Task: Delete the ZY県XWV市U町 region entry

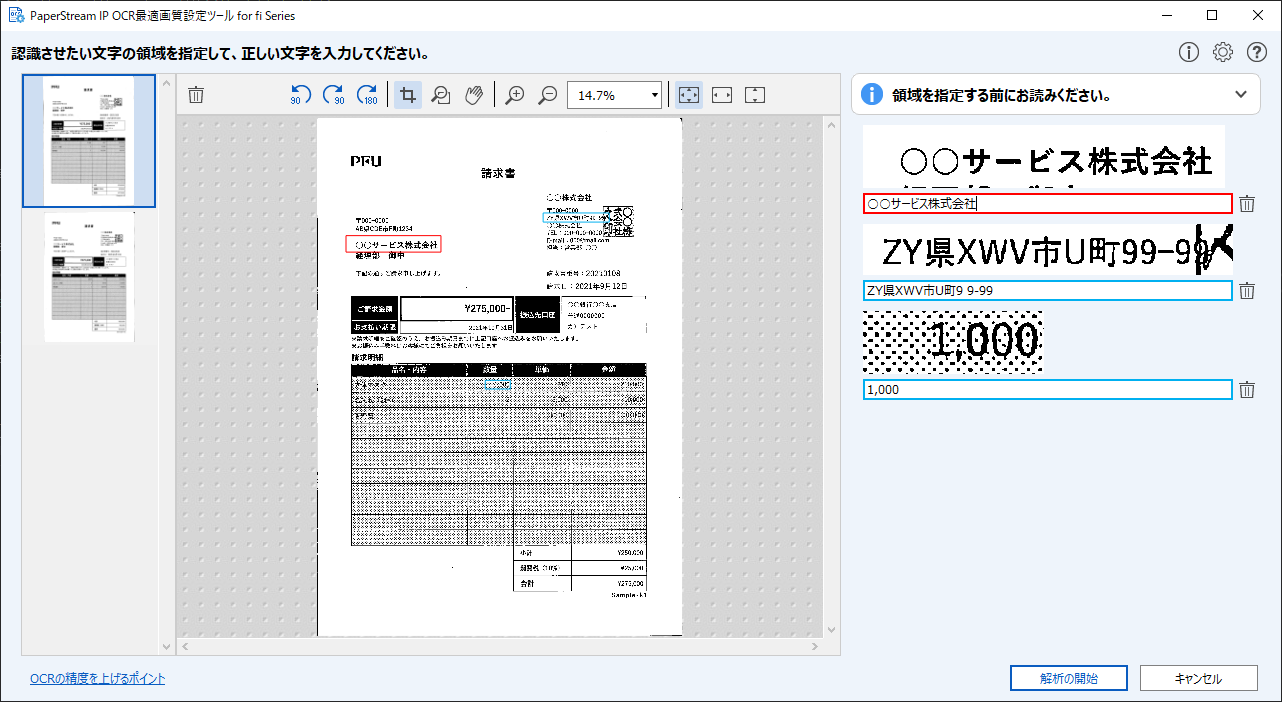Action: click(1247, 291)
